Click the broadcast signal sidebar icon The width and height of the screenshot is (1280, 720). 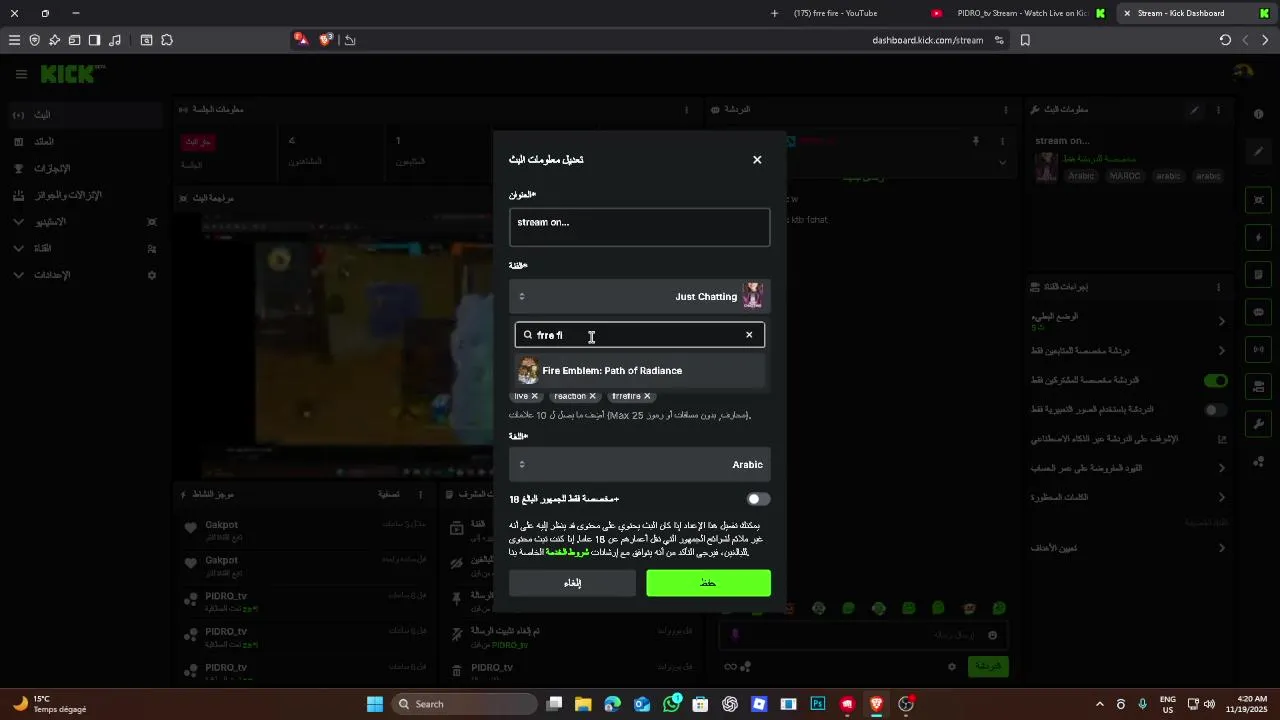tap(1259, 349)
